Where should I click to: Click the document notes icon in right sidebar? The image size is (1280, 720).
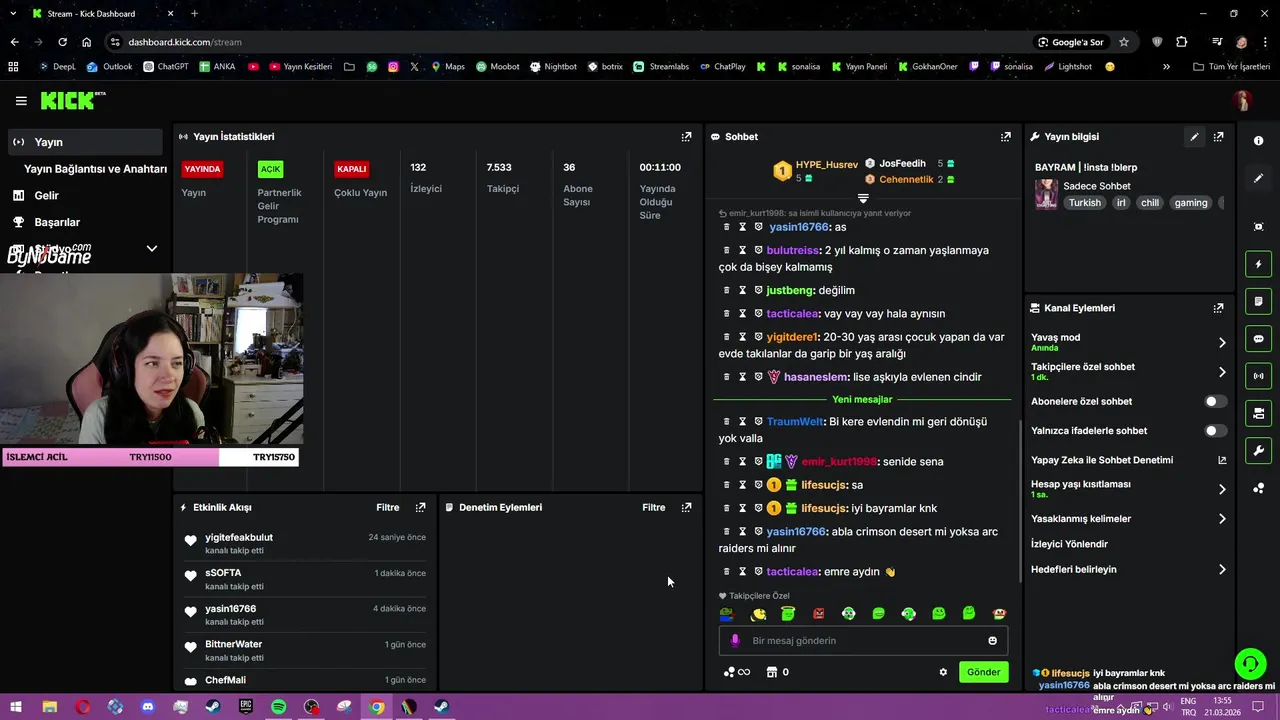1259,301
